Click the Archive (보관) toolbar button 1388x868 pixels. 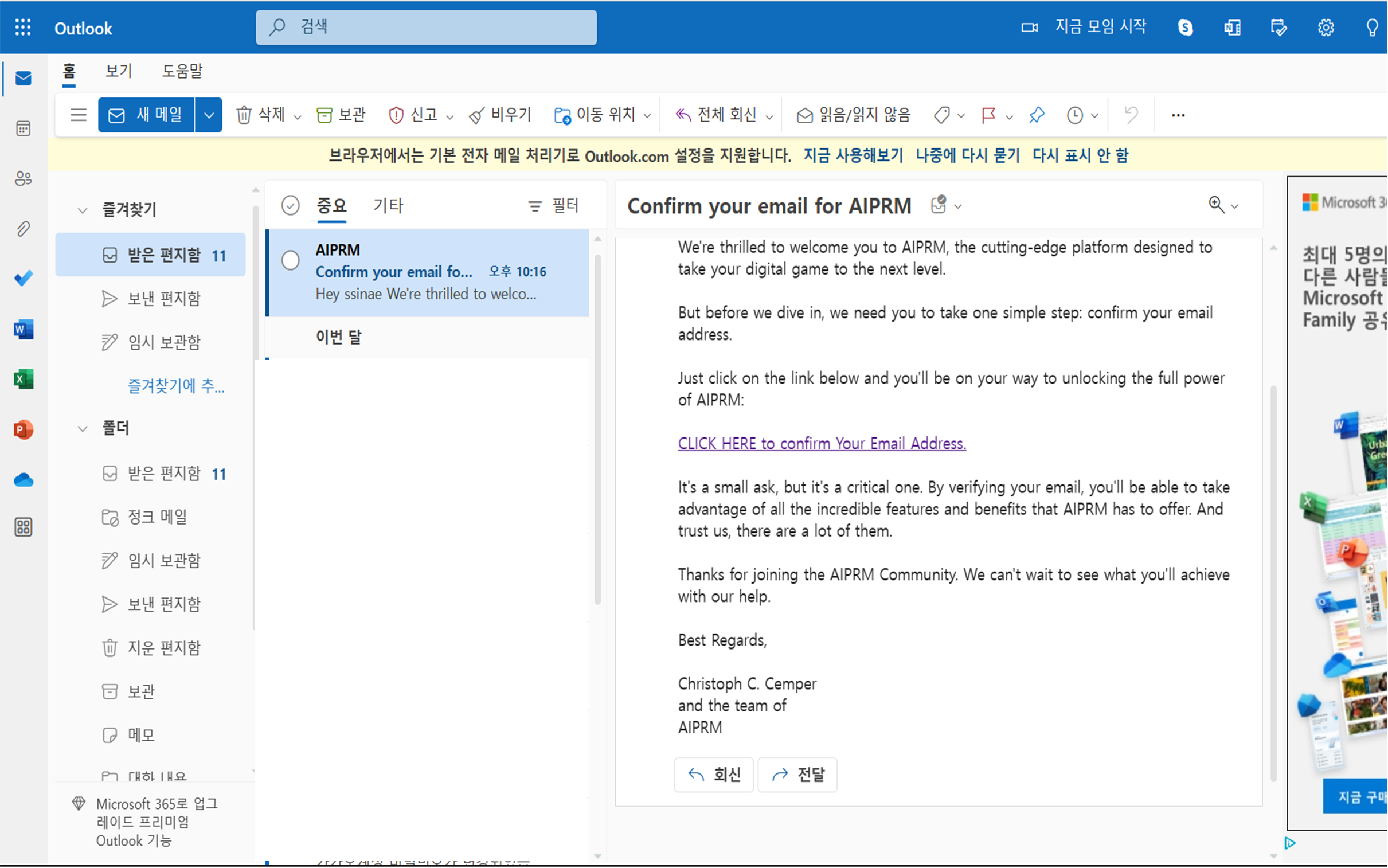[x=341, y=115]
